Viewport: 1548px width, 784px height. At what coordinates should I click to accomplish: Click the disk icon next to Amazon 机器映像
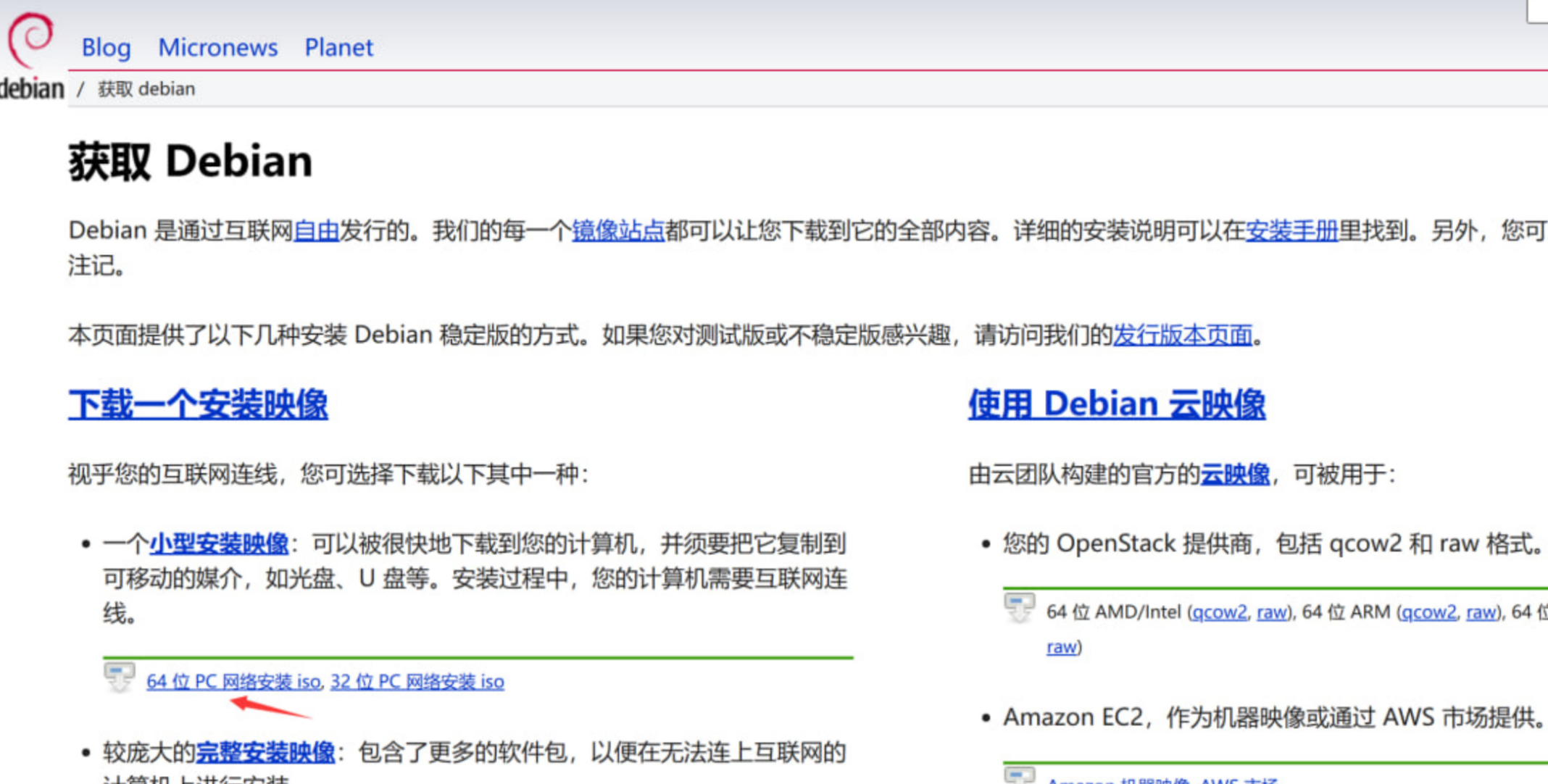click(1020, 777)
